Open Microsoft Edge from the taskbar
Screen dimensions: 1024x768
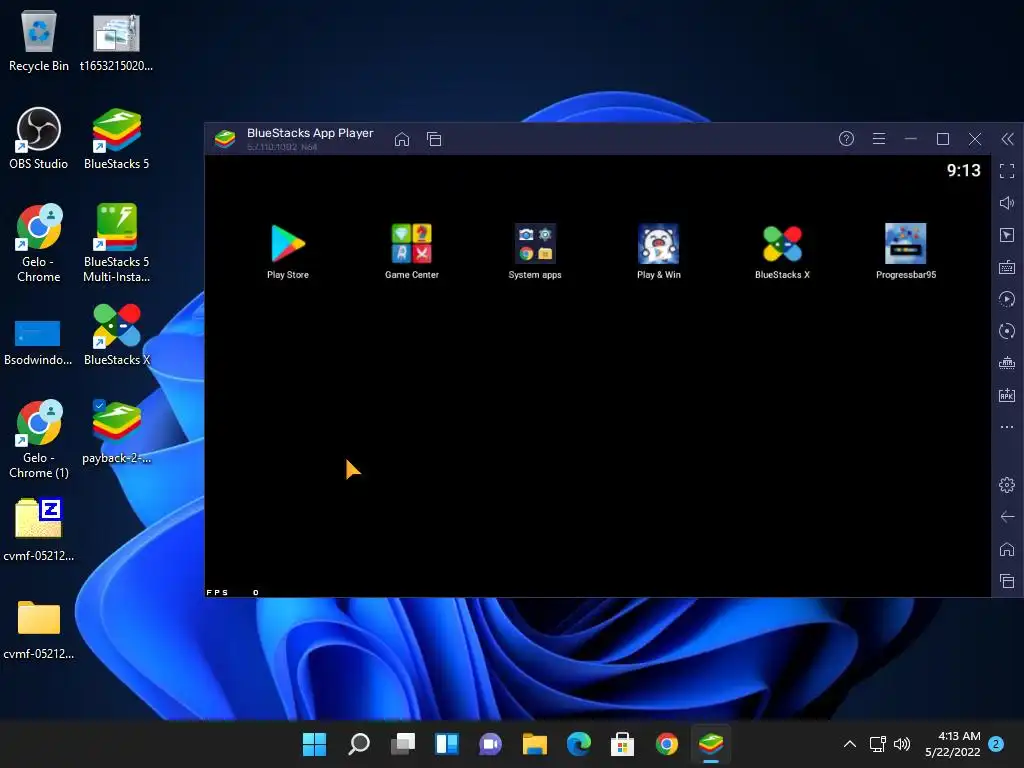click(x=579, y=744)
